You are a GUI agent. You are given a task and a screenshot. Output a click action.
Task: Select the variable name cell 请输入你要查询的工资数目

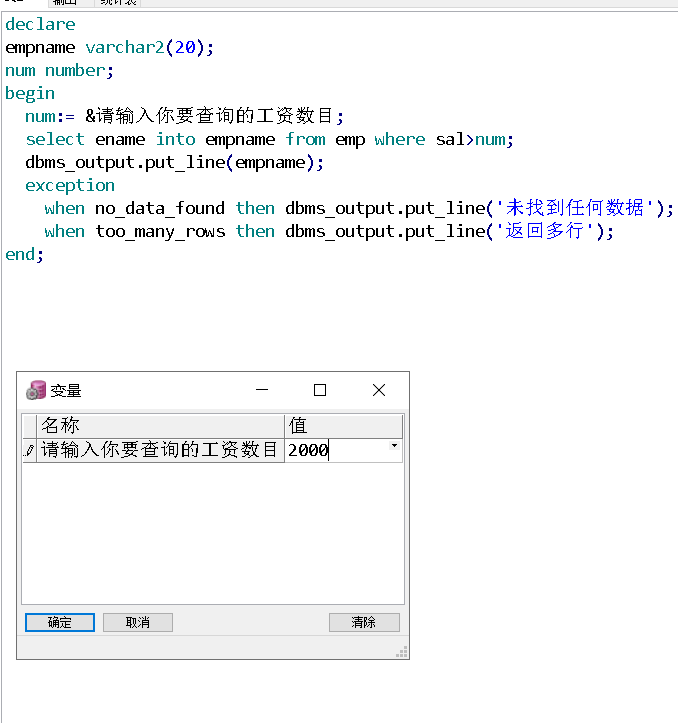[160, 450]
